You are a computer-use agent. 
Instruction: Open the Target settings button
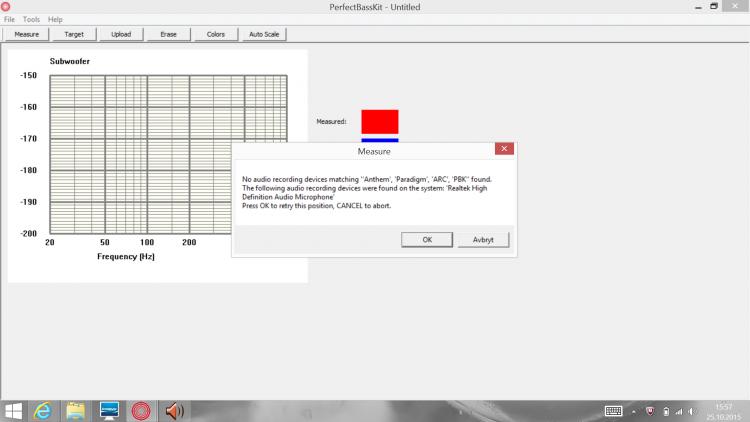74,34
